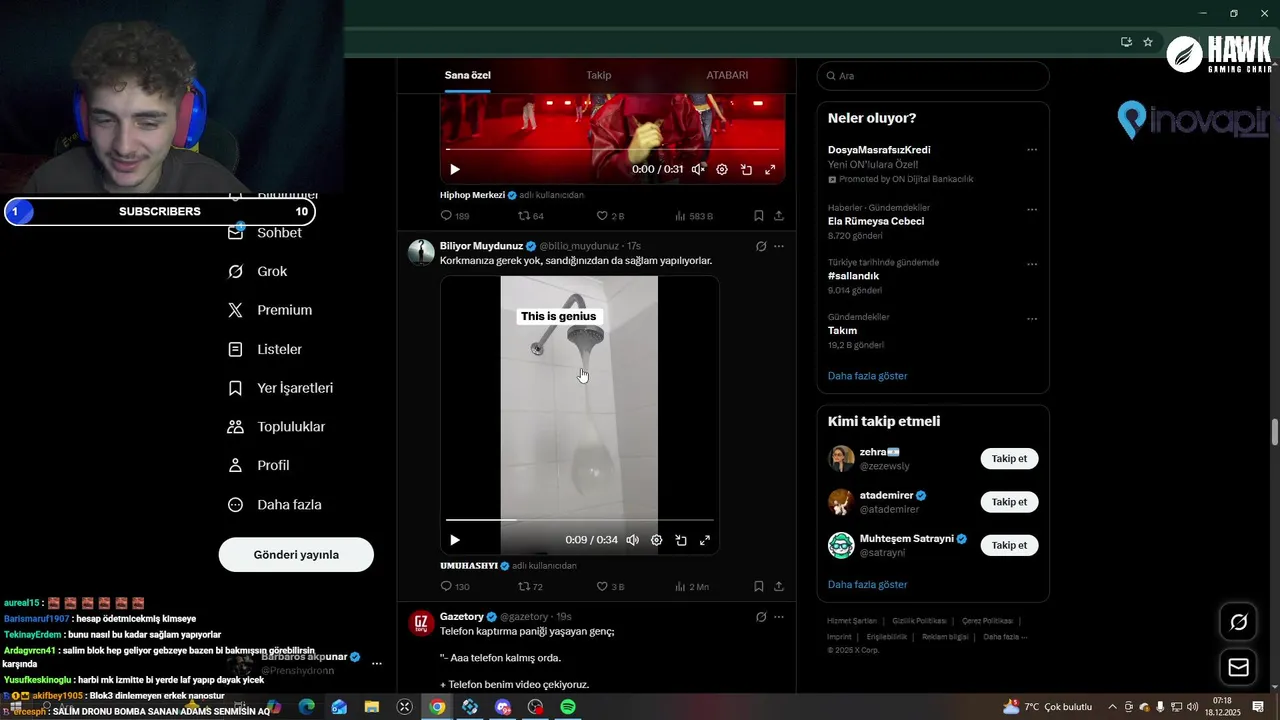The width and height of the screenshot is (1280, 720).
Task: Open the UMUHASHYI source link
Action: (469, 566)
